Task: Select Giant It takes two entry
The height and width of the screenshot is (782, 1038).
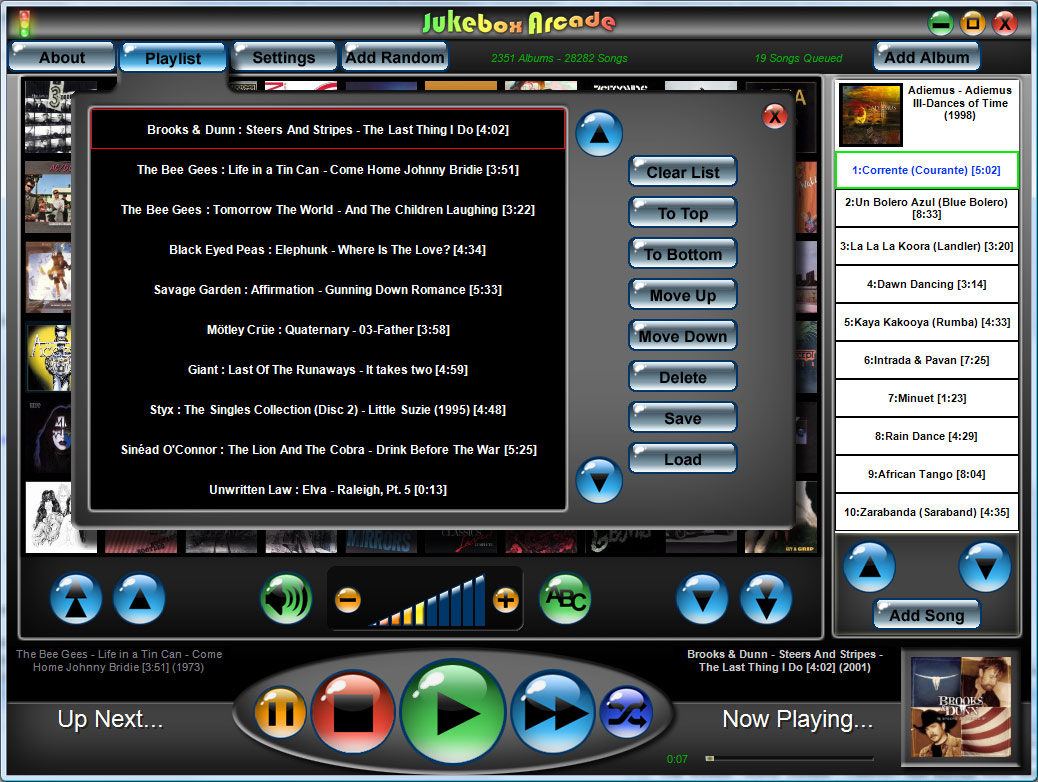Action: tap(328, 369)
